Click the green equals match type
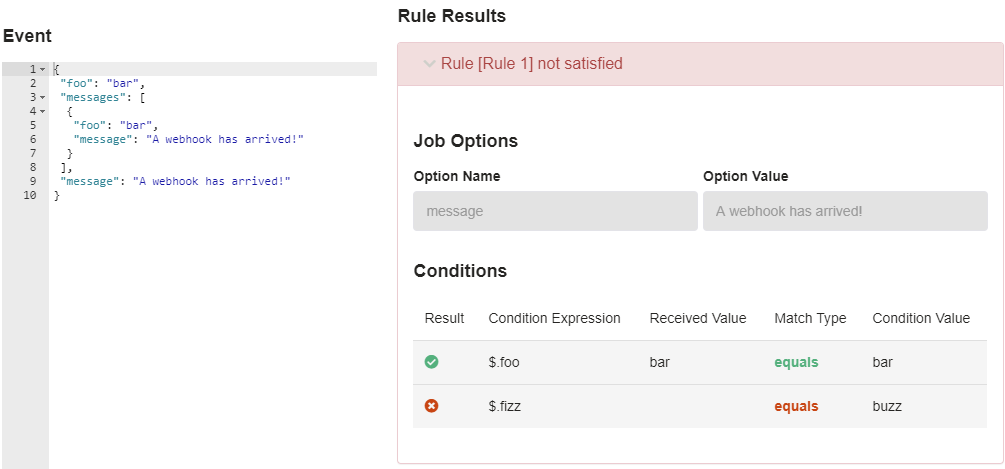 click(x=796, y=363)
